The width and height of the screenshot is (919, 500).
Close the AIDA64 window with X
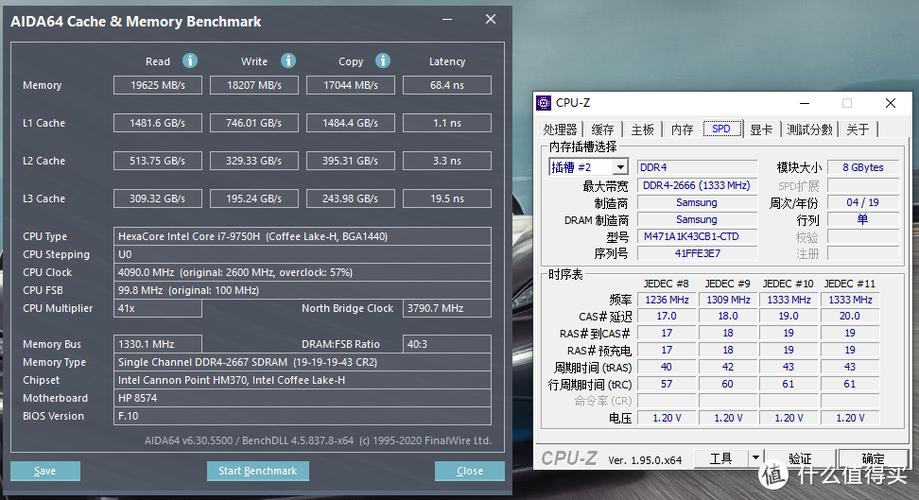(x=491, y=19)
